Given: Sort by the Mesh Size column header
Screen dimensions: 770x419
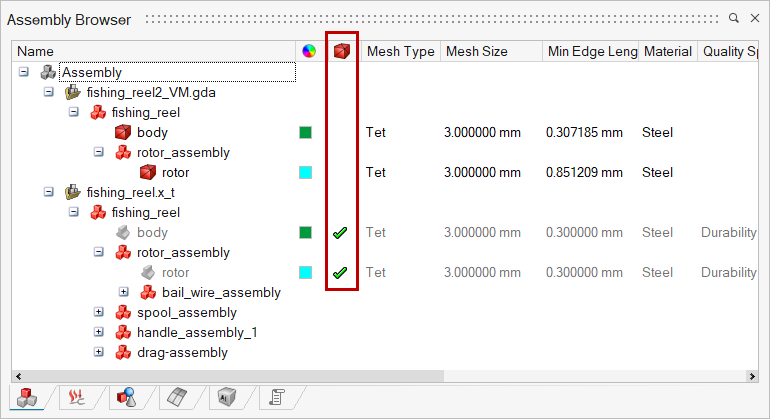Looking at the screenshot, I should 491,51.
